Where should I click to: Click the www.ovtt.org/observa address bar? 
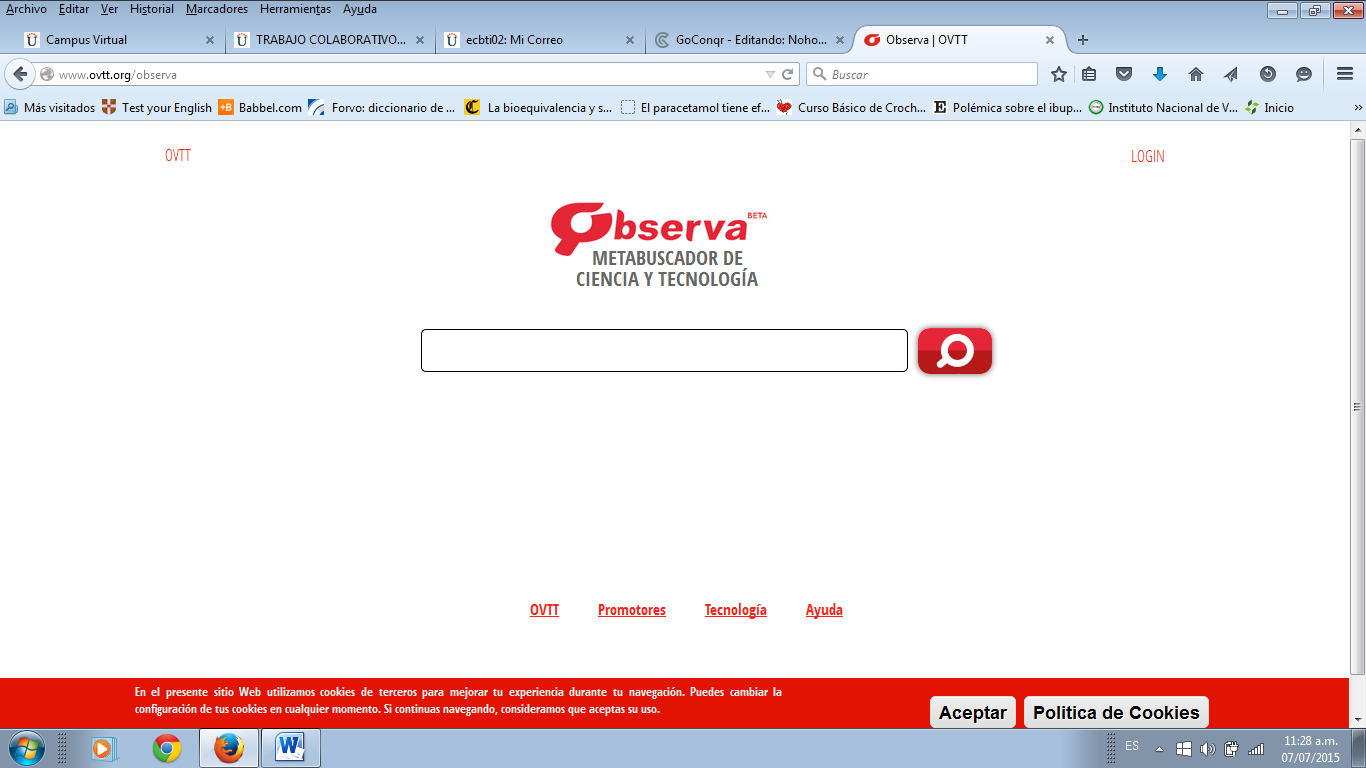pos(410,74)
